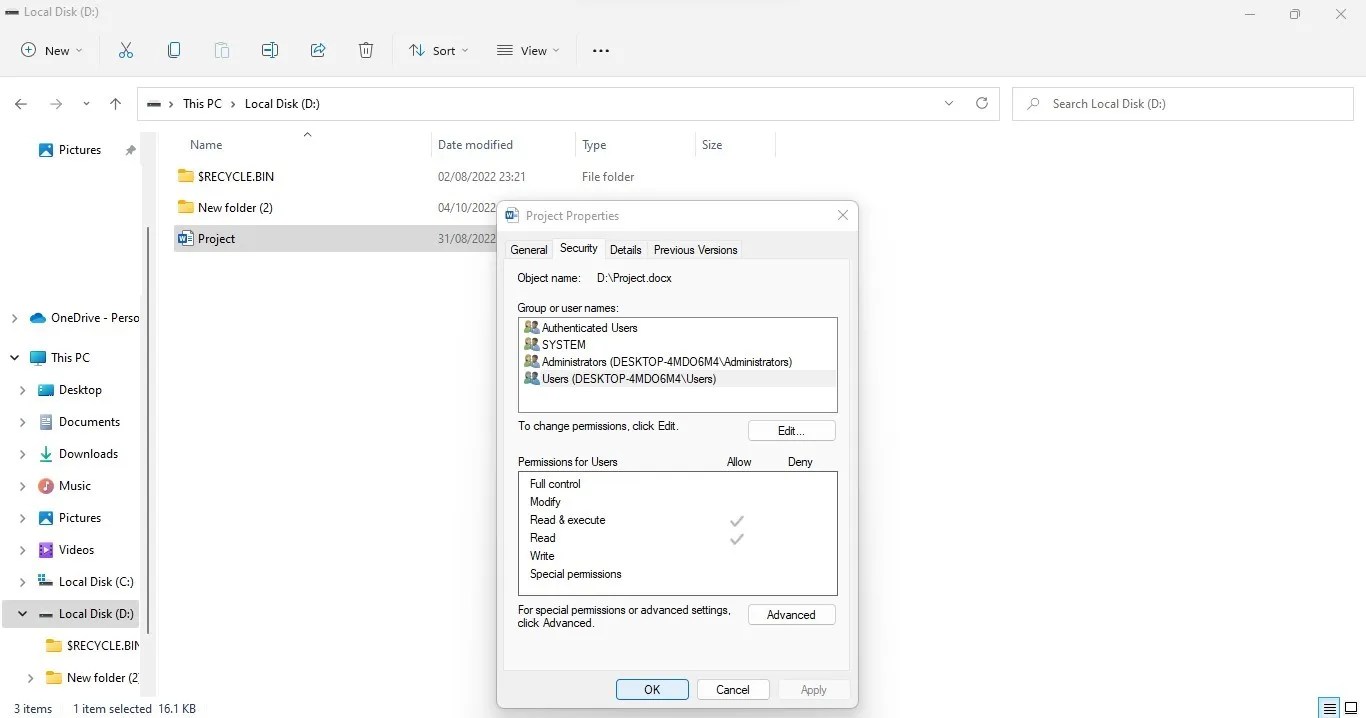Switch to details view using the status bar icon
This screenshot has height=718, width=1366.
coord(1329,708)
